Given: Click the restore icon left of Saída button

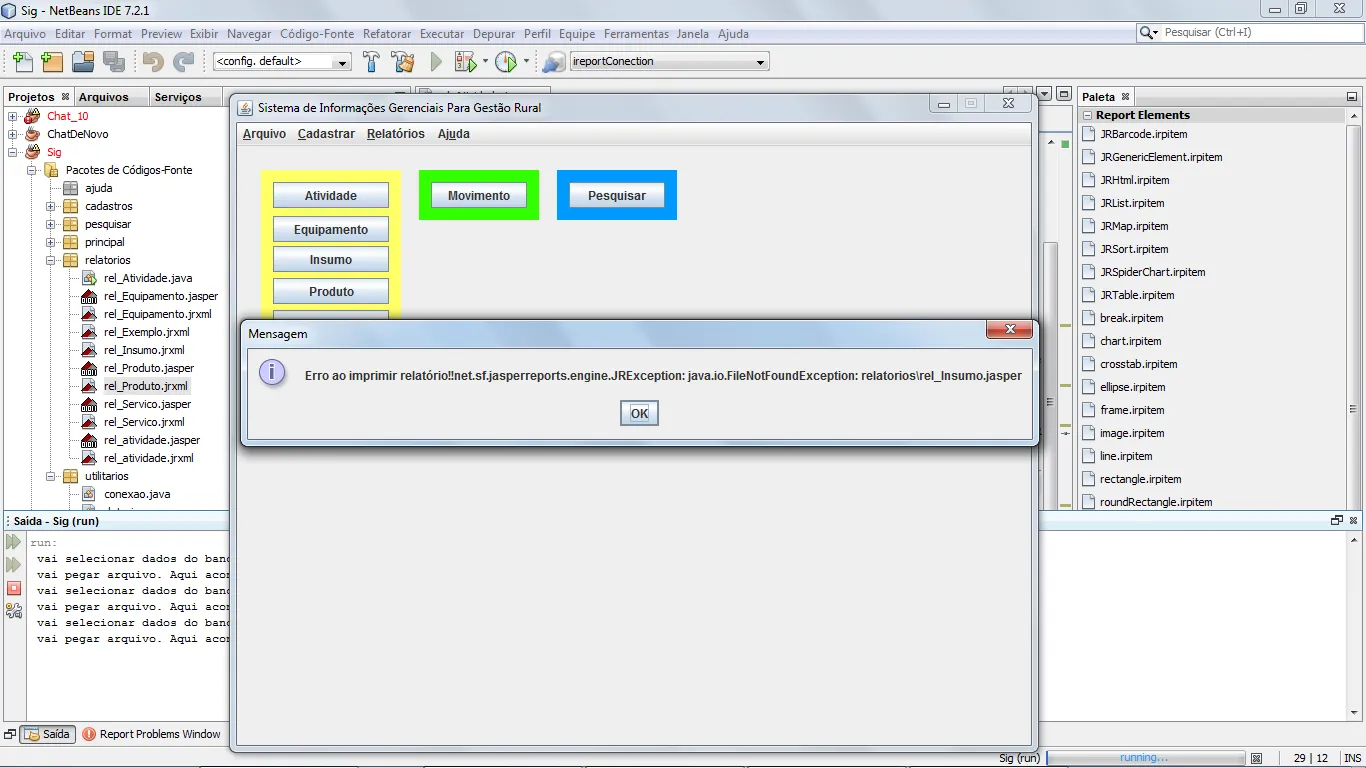Looking at the screenshot, I should pos(10,734).
